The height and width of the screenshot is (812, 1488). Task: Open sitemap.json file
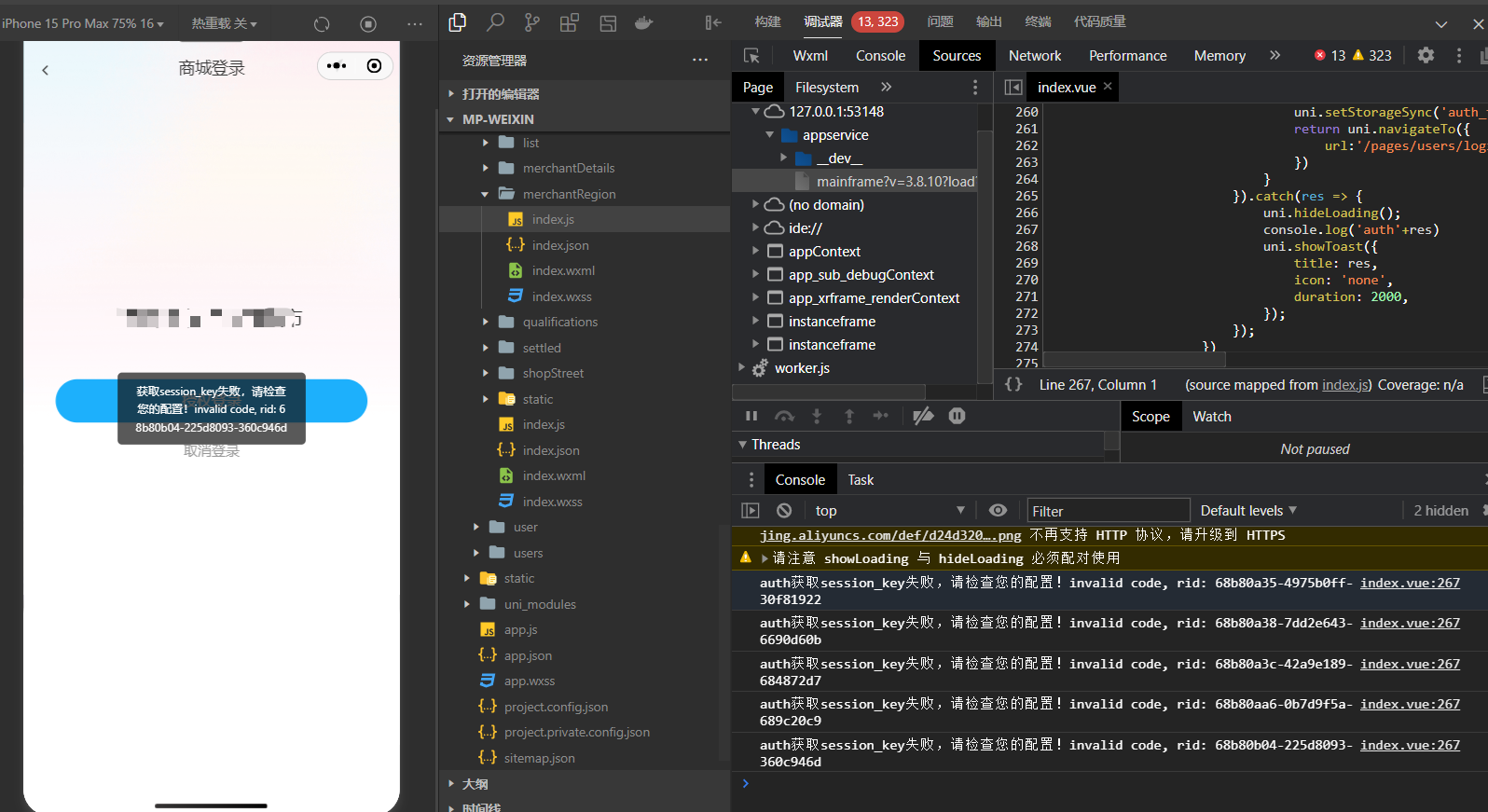click(539, 758)
